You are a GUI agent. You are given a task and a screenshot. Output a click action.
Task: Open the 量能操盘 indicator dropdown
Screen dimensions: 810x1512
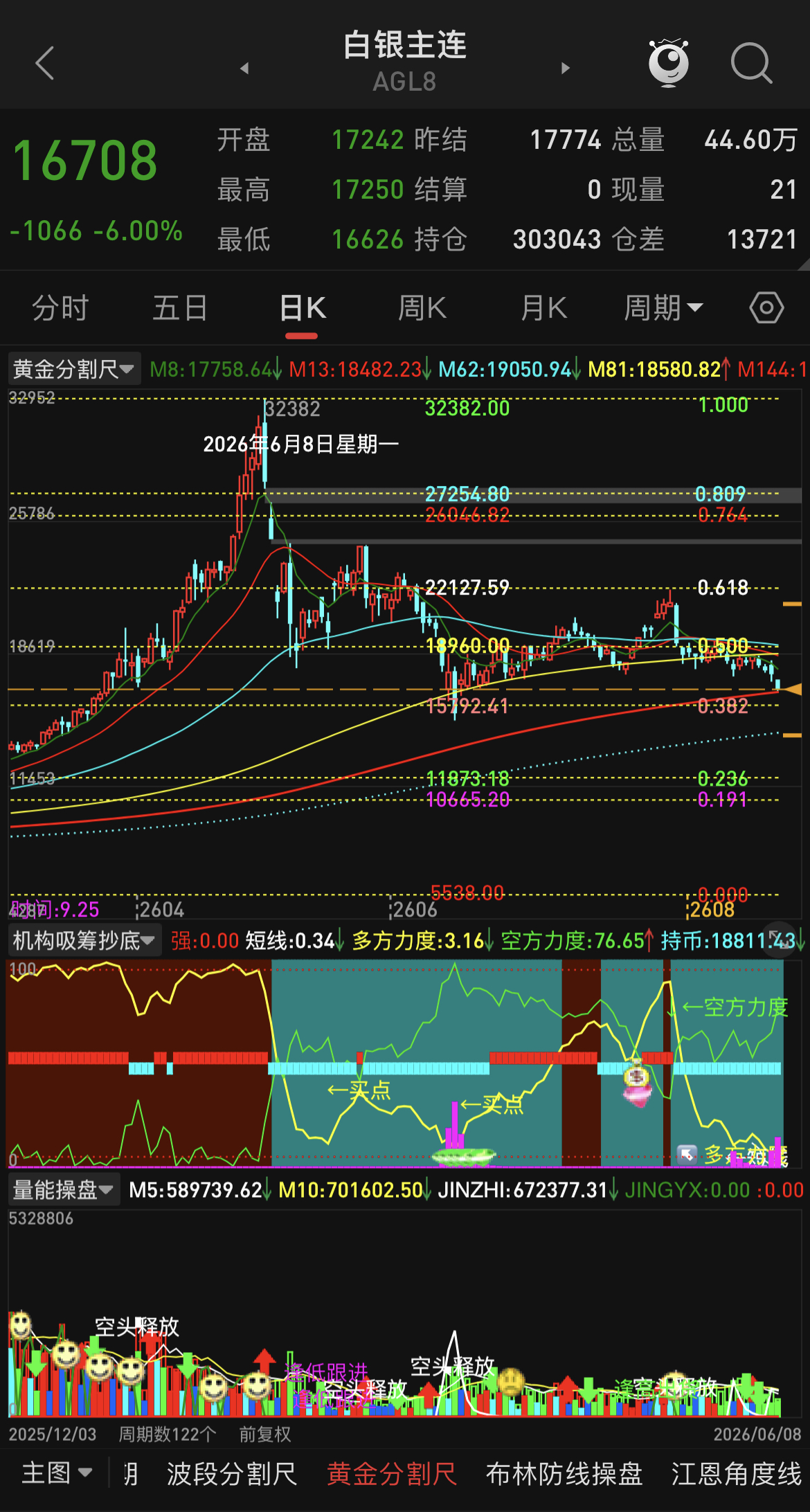point(63,1189)
